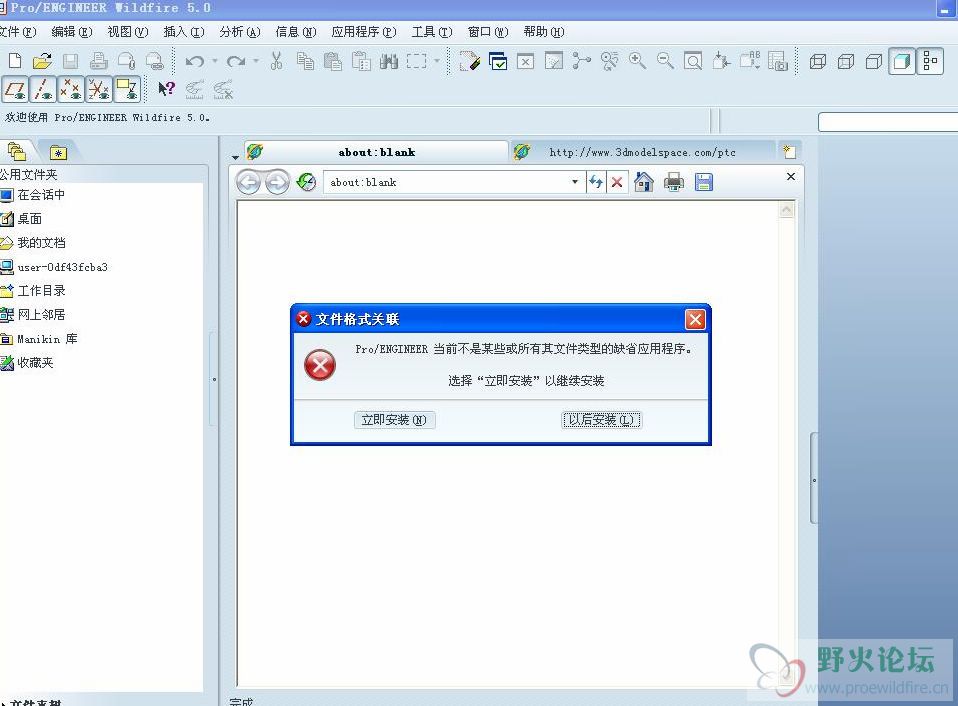Viewport: 958px width, 706px height.
Task: Toggle datum axes visibility
Action: (43, 89)
